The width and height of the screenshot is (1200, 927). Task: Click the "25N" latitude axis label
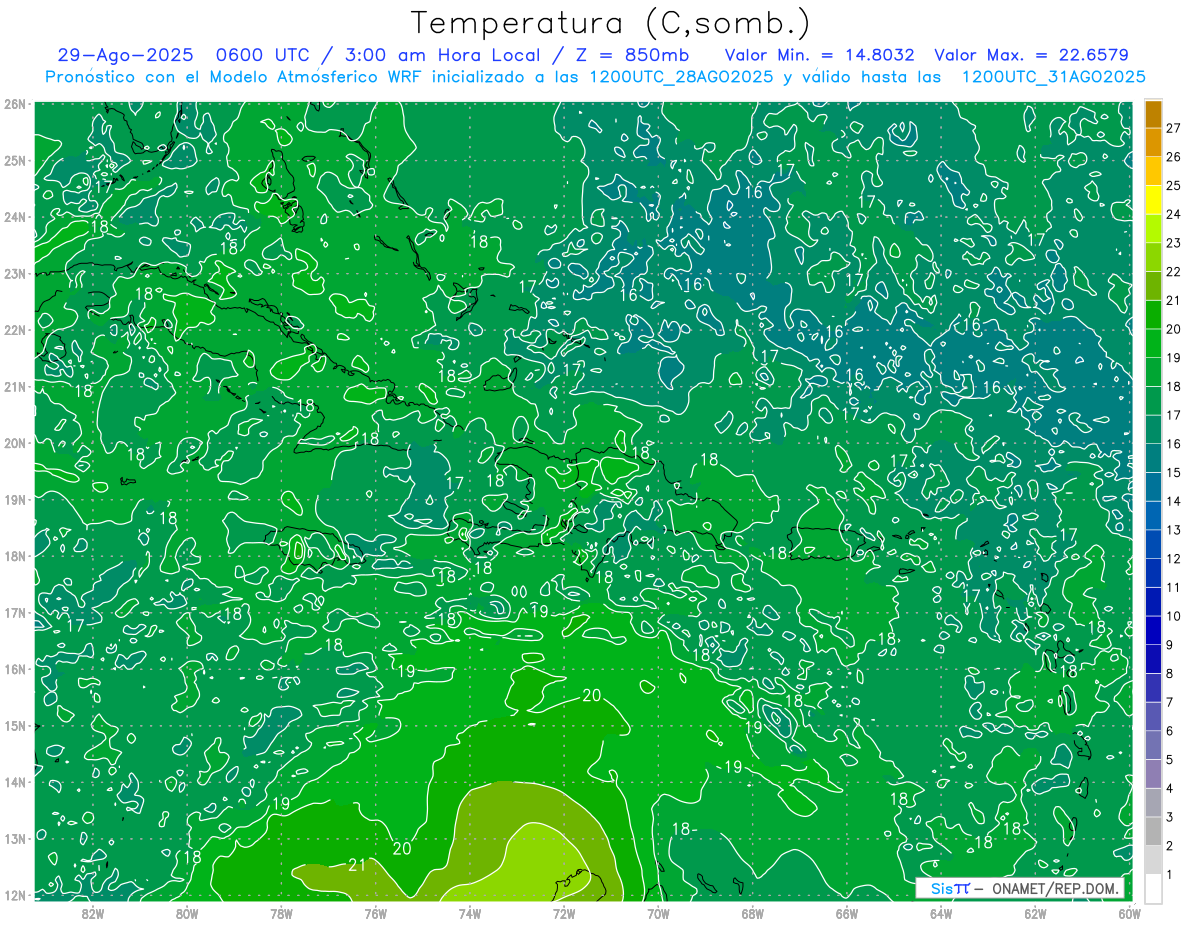tap(14, 161)
